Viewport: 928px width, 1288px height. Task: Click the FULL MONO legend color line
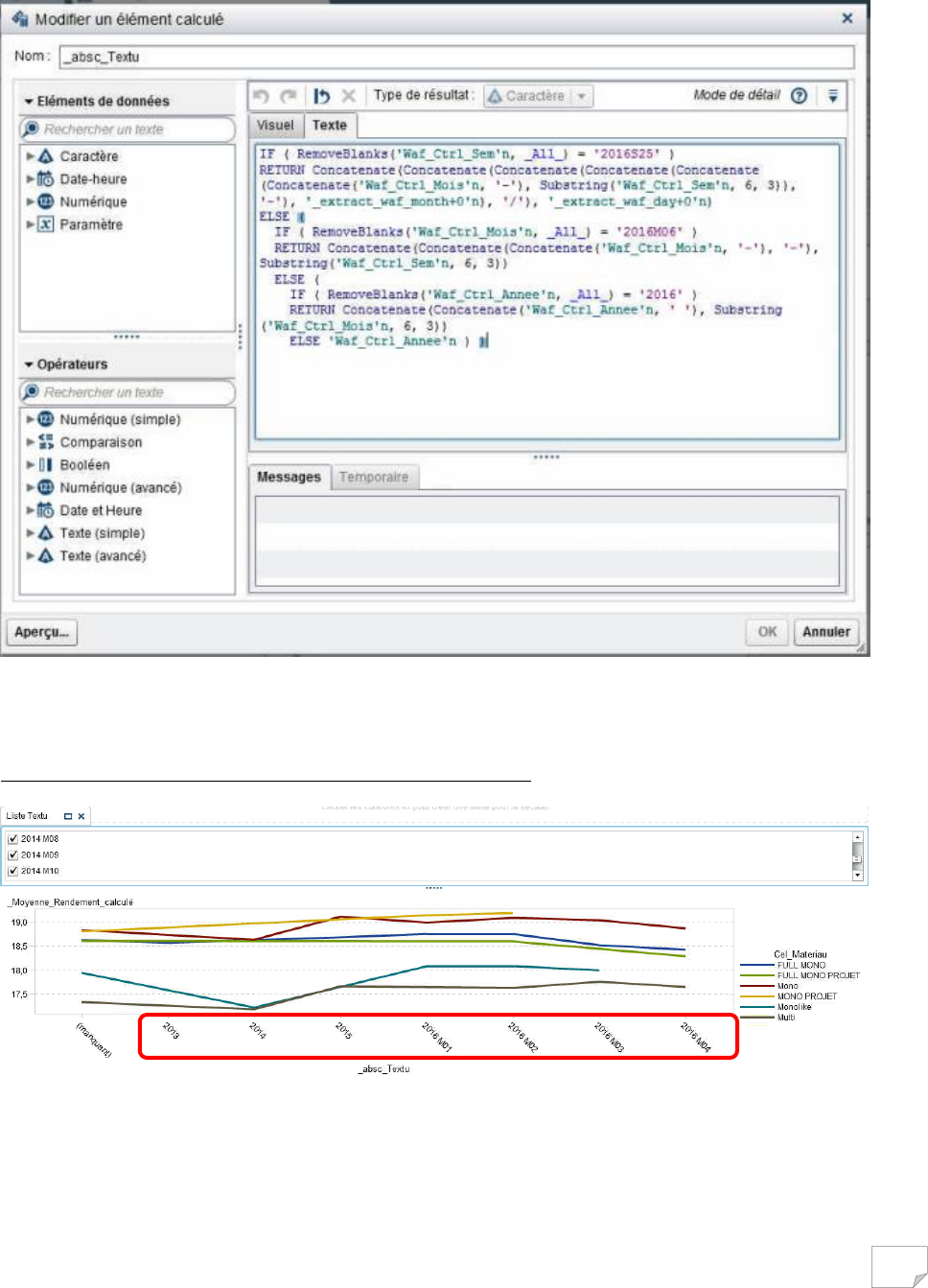point(756,965)
